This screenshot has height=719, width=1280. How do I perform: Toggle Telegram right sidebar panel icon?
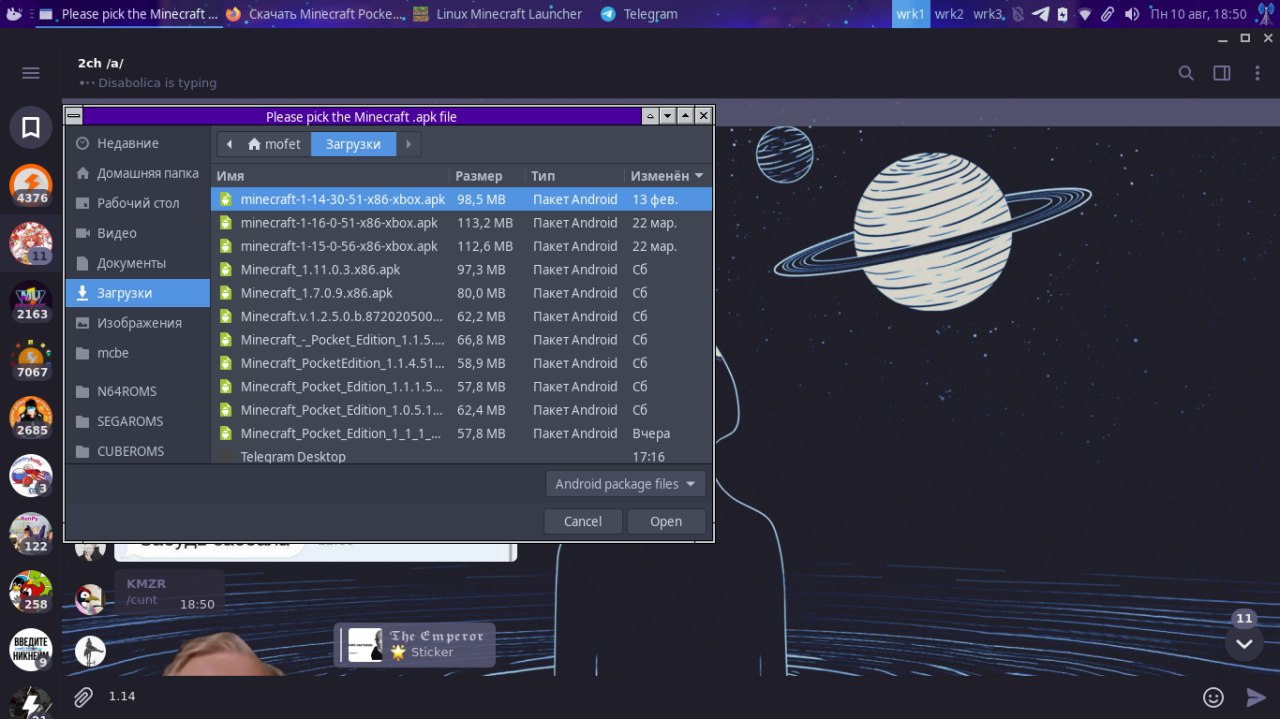click(1222, 73)
